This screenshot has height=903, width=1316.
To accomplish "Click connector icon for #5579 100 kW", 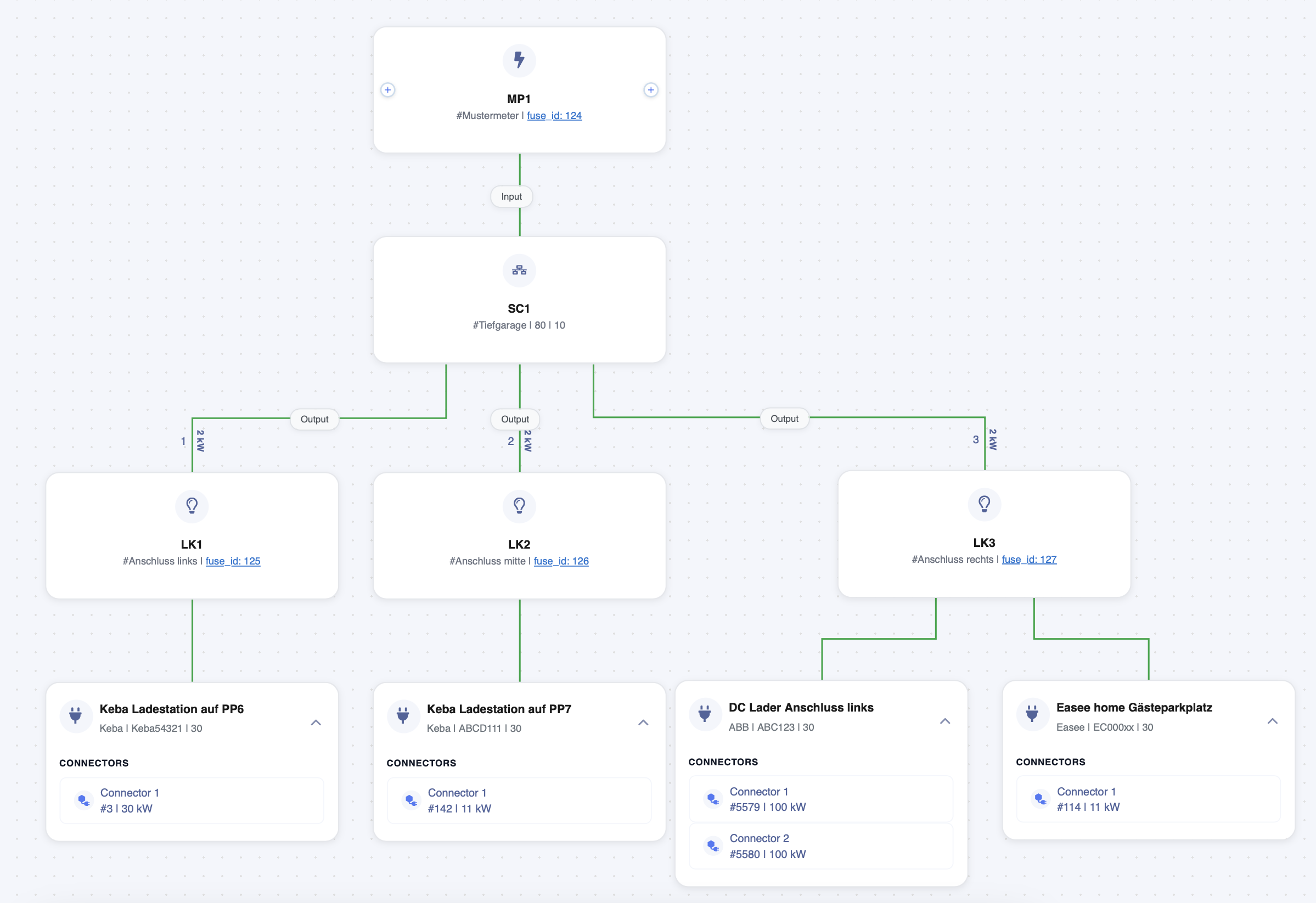I will 713,799.
